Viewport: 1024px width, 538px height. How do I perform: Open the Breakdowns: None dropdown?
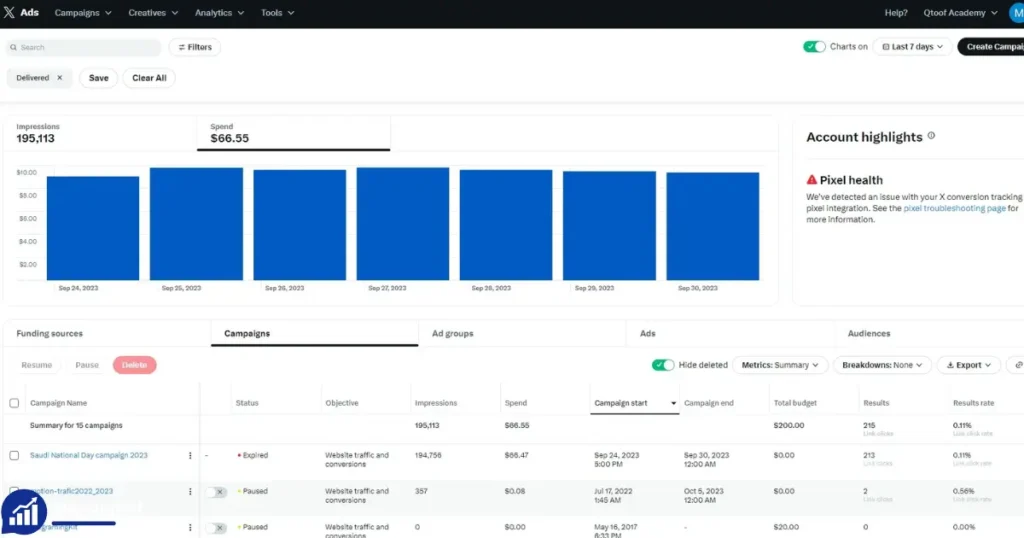click(x=882, y=365)
